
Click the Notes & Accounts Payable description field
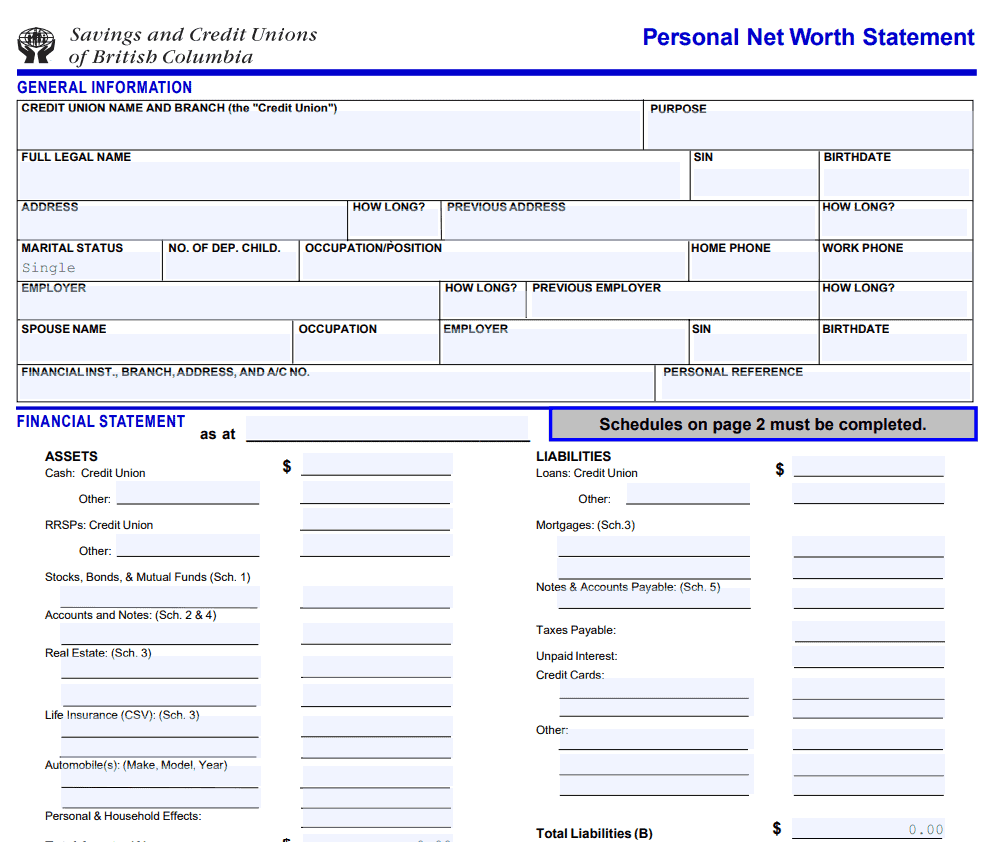(x=655, y=599)
